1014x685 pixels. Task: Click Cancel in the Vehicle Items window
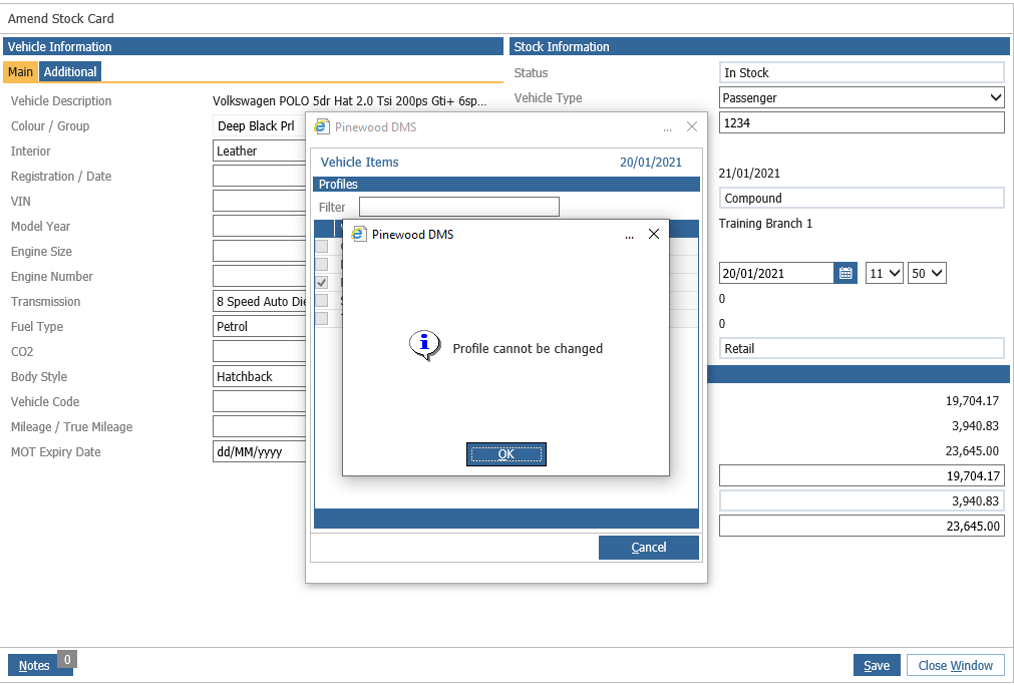point(649,547)
